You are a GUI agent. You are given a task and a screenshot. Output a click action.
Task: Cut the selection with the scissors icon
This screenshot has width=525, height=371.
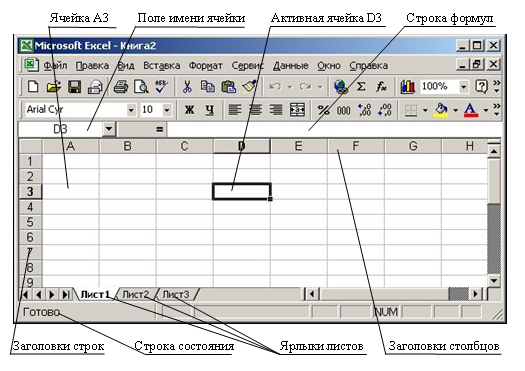click(187, 87)
